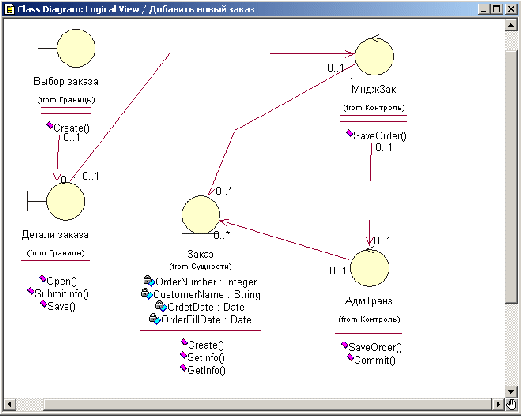The image size is (522, 417).
Task: Click the Commit() operation icon
Action: tap(350, 358)
